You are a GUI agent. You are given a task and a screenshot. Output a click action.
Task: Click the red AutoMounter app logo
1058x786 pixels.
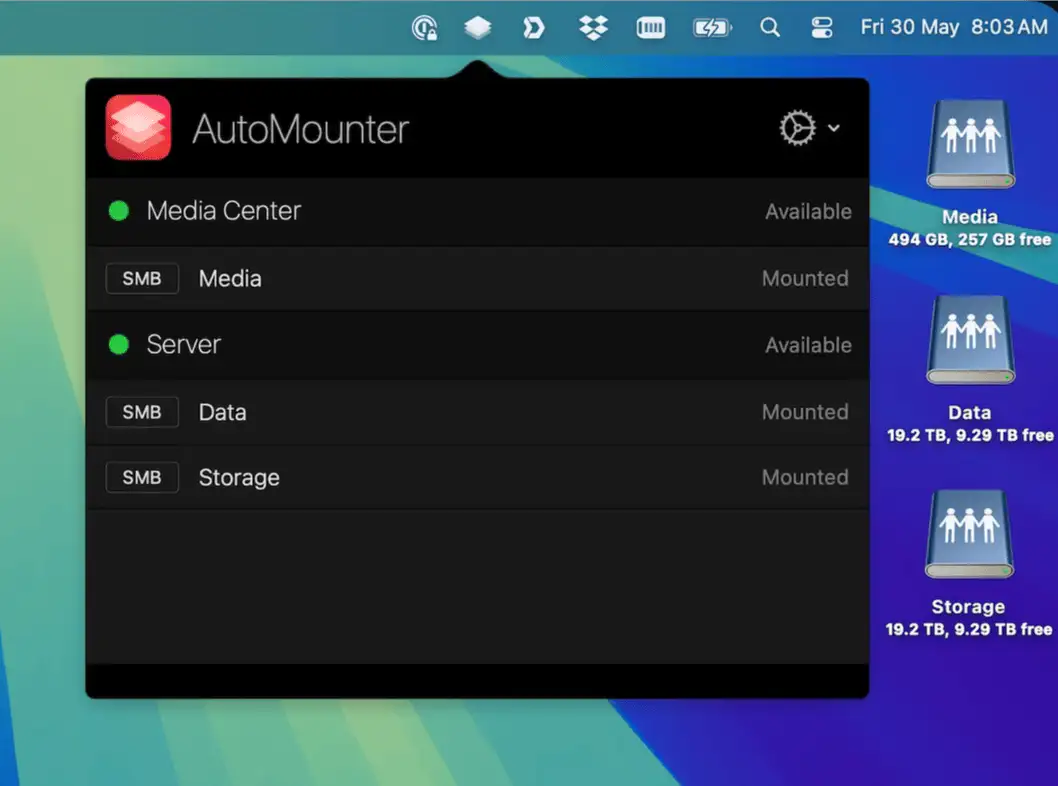click(x=138, y=127)
